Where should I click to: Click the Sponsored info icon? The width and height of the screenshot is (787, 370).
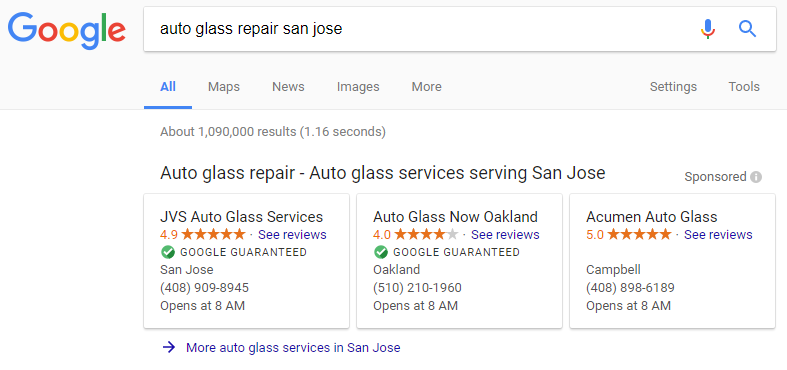756,177
